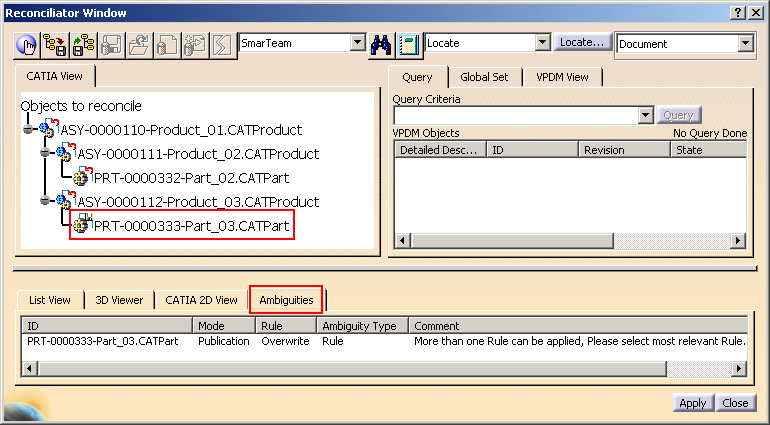Click the greyed-out floppy disk save icon
The image size is (770, 425).
pos(111,44)
